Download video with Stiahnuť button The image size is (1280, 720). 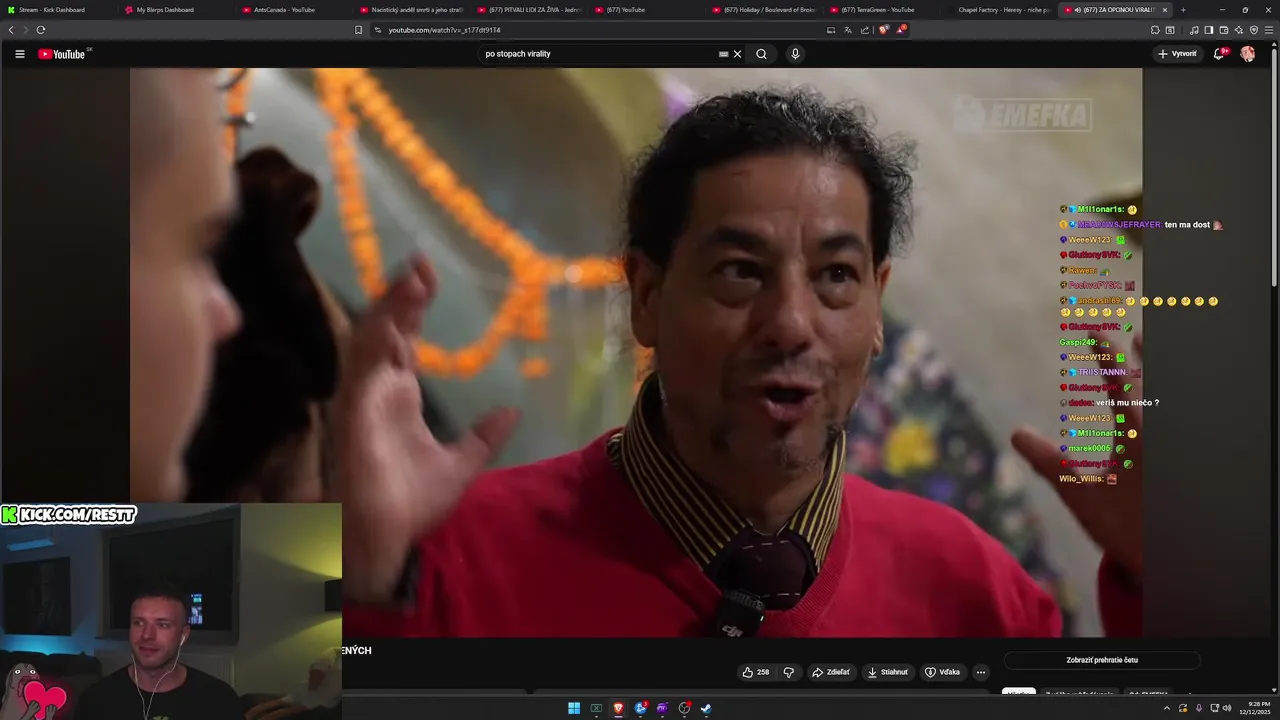[x=887, y=672]
